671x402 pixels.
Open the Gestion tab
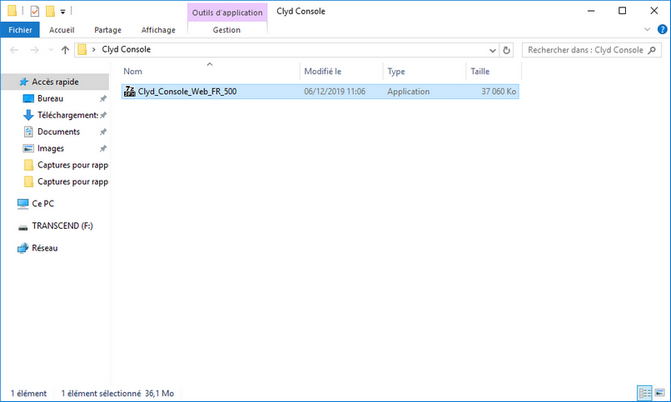pos(227,30)
